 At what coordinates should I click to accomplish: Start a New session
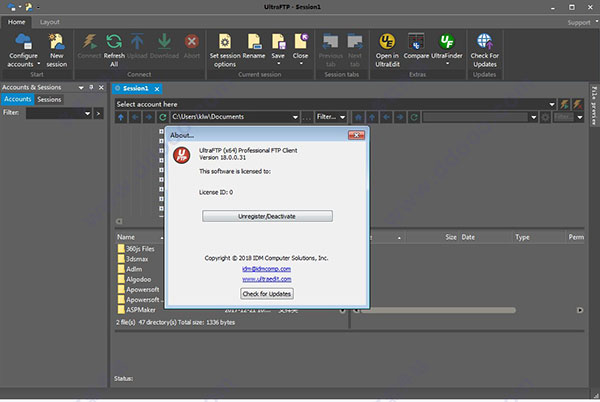57,50
